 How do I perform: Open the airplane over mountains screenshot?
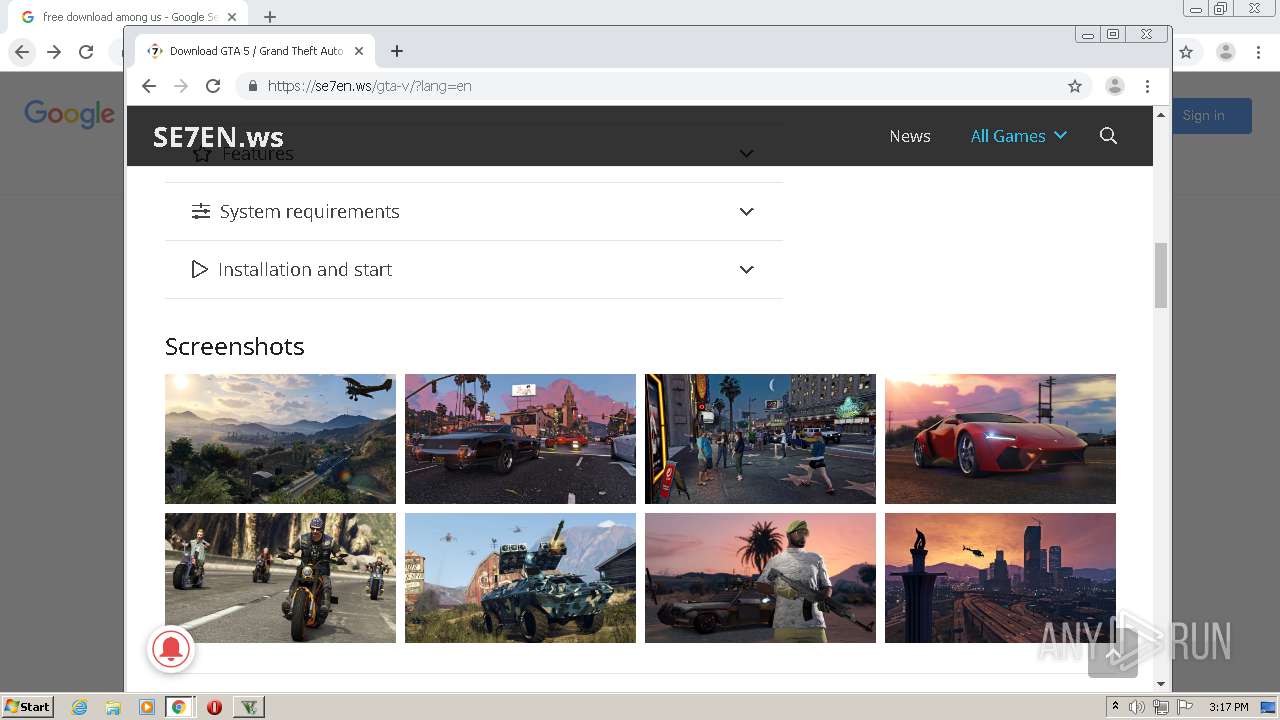280,439
